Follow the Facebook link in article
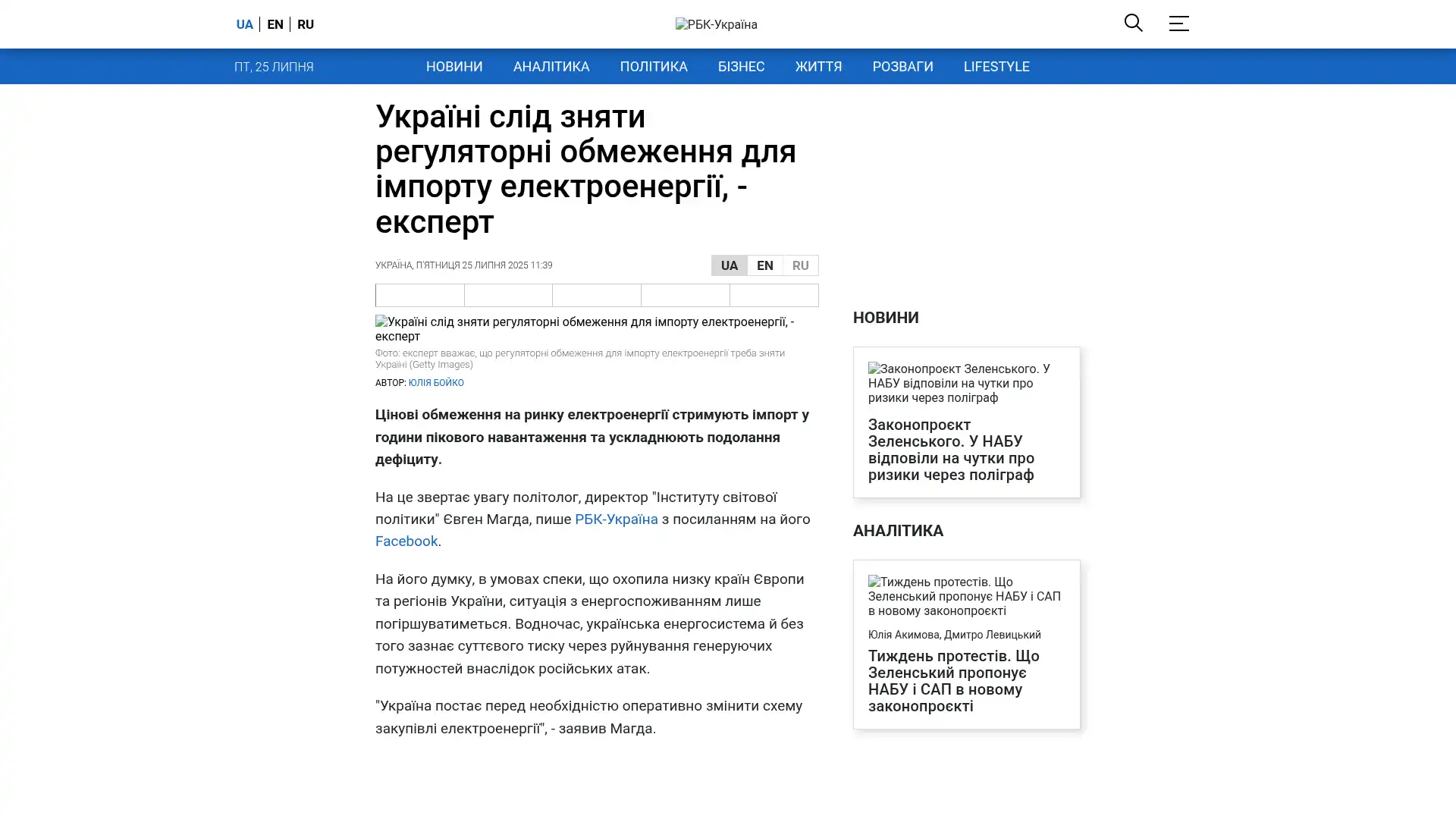The height and width of the screenshot is (819, 1456). coord(406,541)
